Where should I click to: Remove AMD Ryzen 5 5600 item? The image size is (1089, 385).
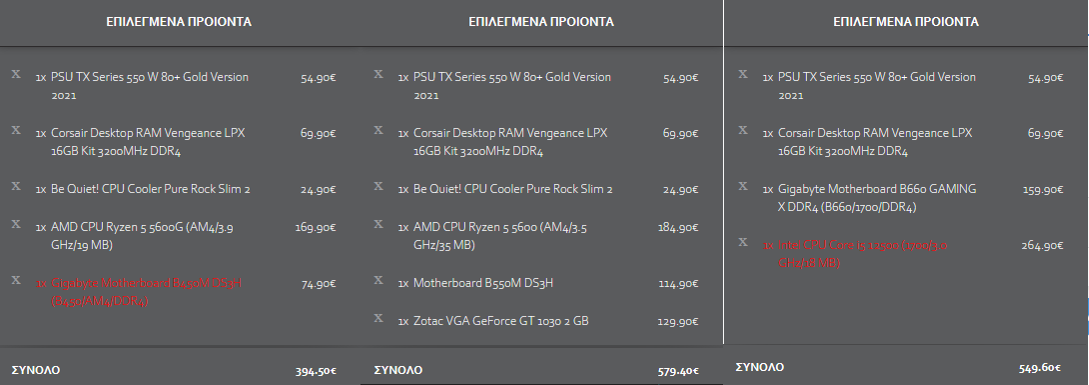379,224
